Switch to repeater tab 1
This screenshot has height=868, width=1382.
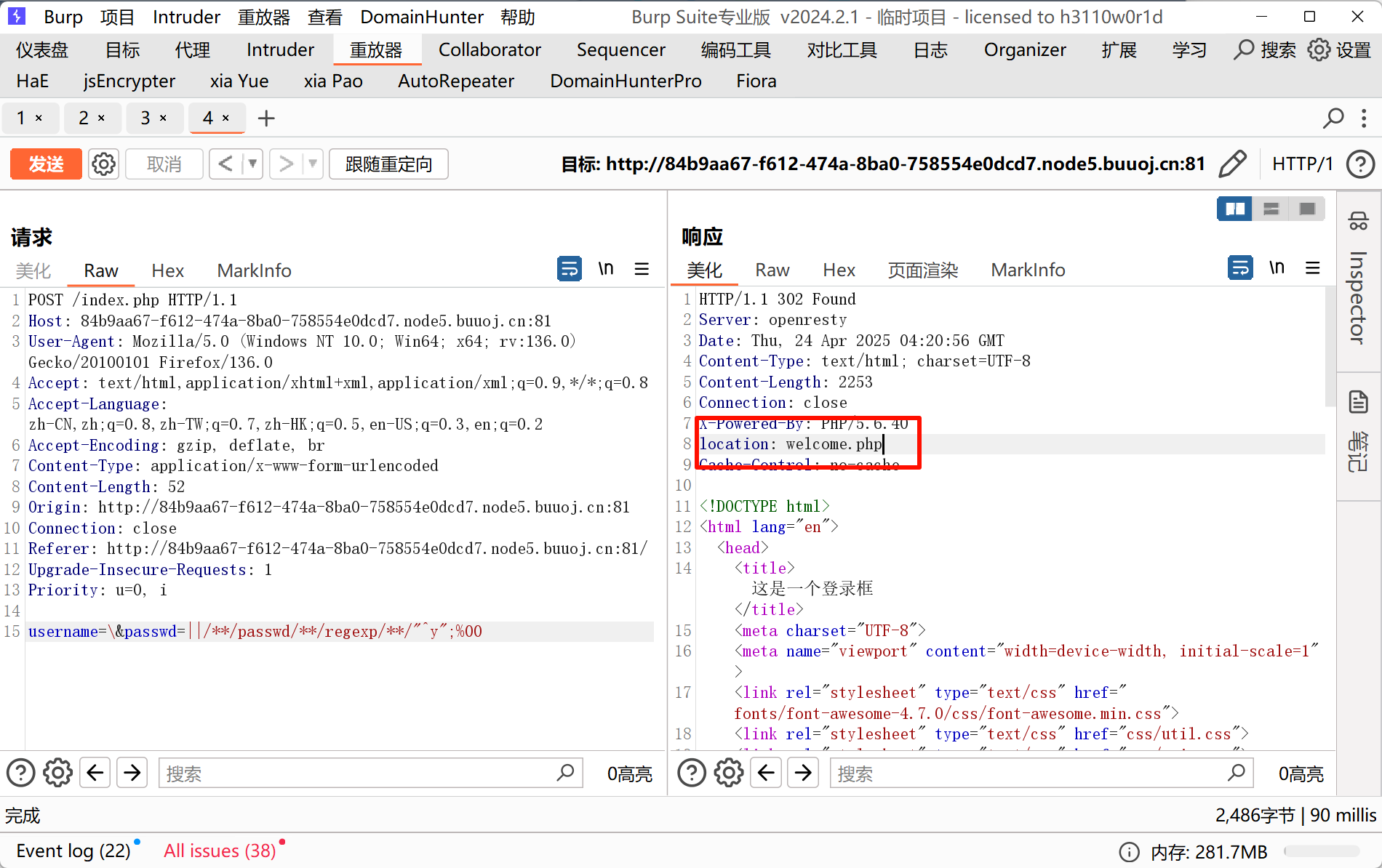pos(21,118)
